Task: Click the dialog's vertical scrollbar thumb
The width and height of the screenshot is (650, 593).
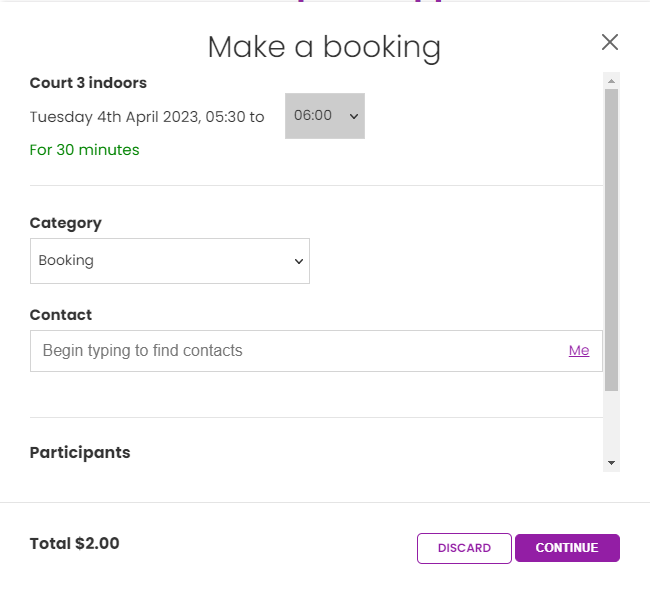Action: (611, 240)
